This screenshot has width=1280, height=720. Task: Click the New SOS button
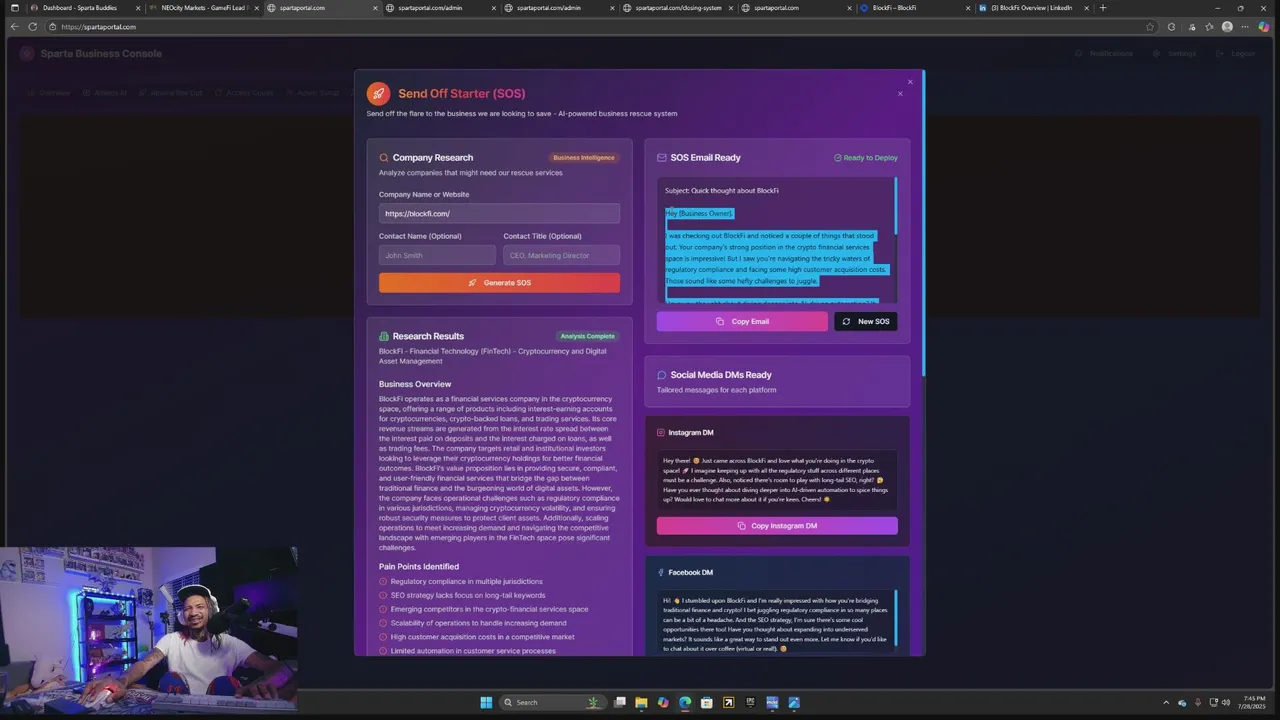click(x=865, y=321)
